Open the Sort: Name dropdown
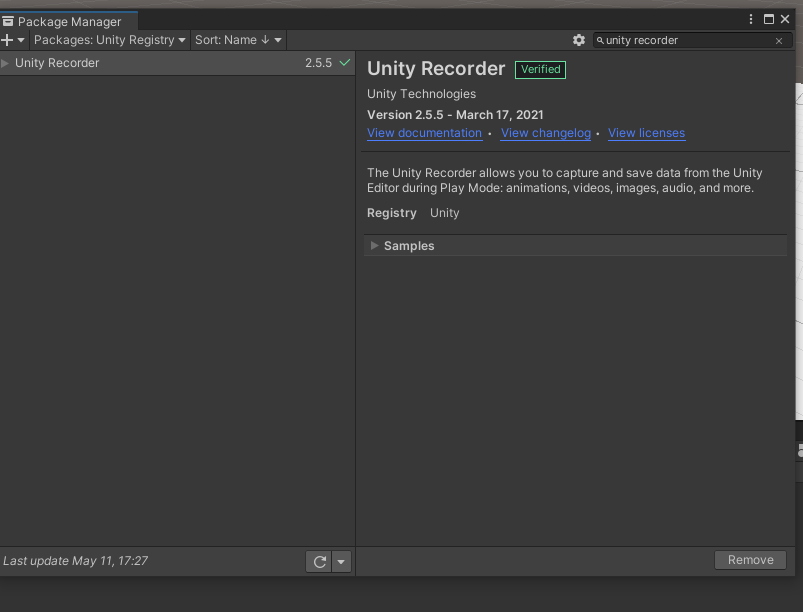This screenshot has height=612, width=803. click(238, 40)
